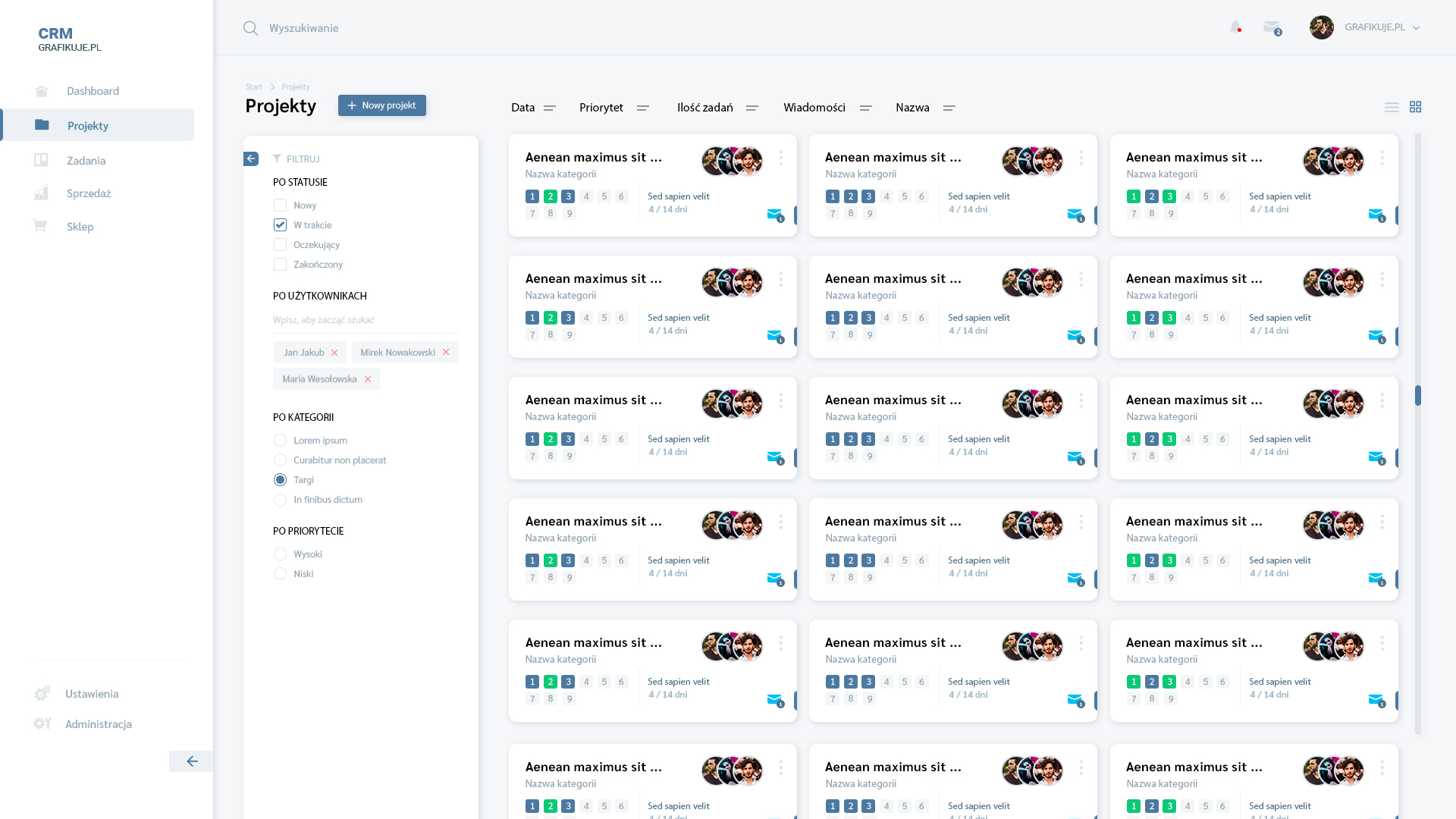Image resolution: width=1456 pixels, height=819 pixels.
Task: Collapse the filter panel with the back arrow
Action: 251,158
